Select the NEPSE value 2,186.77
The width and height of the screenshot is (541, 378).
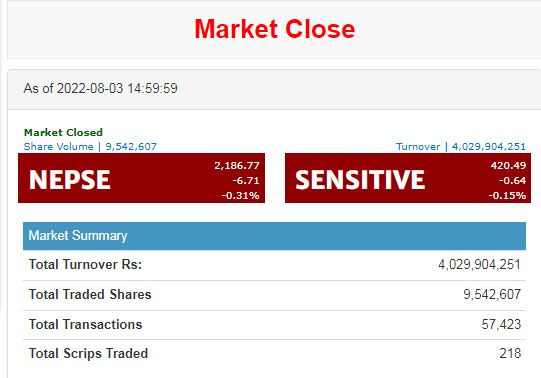click(237, 166)
